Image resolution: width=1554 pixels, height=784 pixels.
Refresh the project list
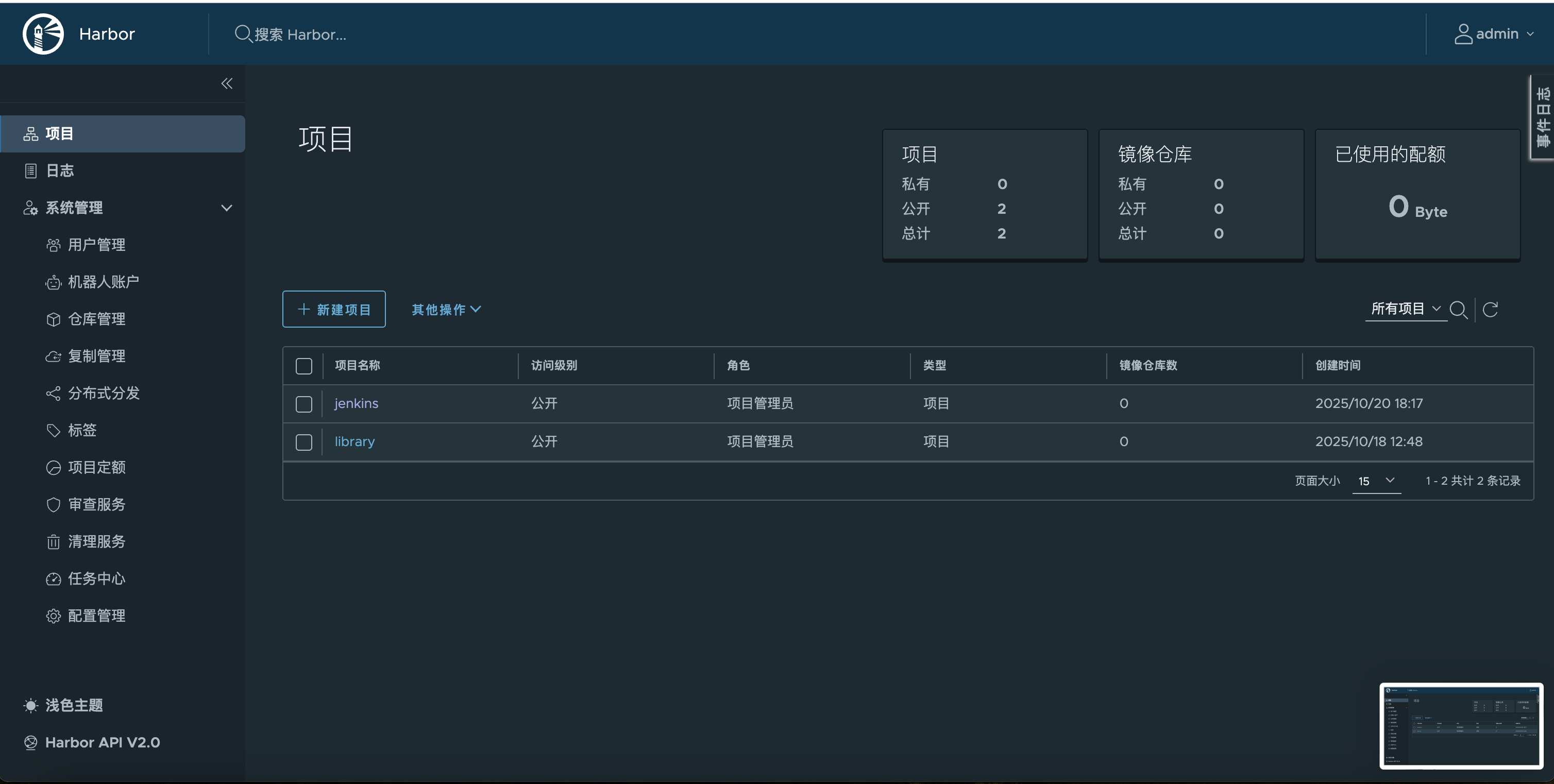click(x=1491, y=310)
